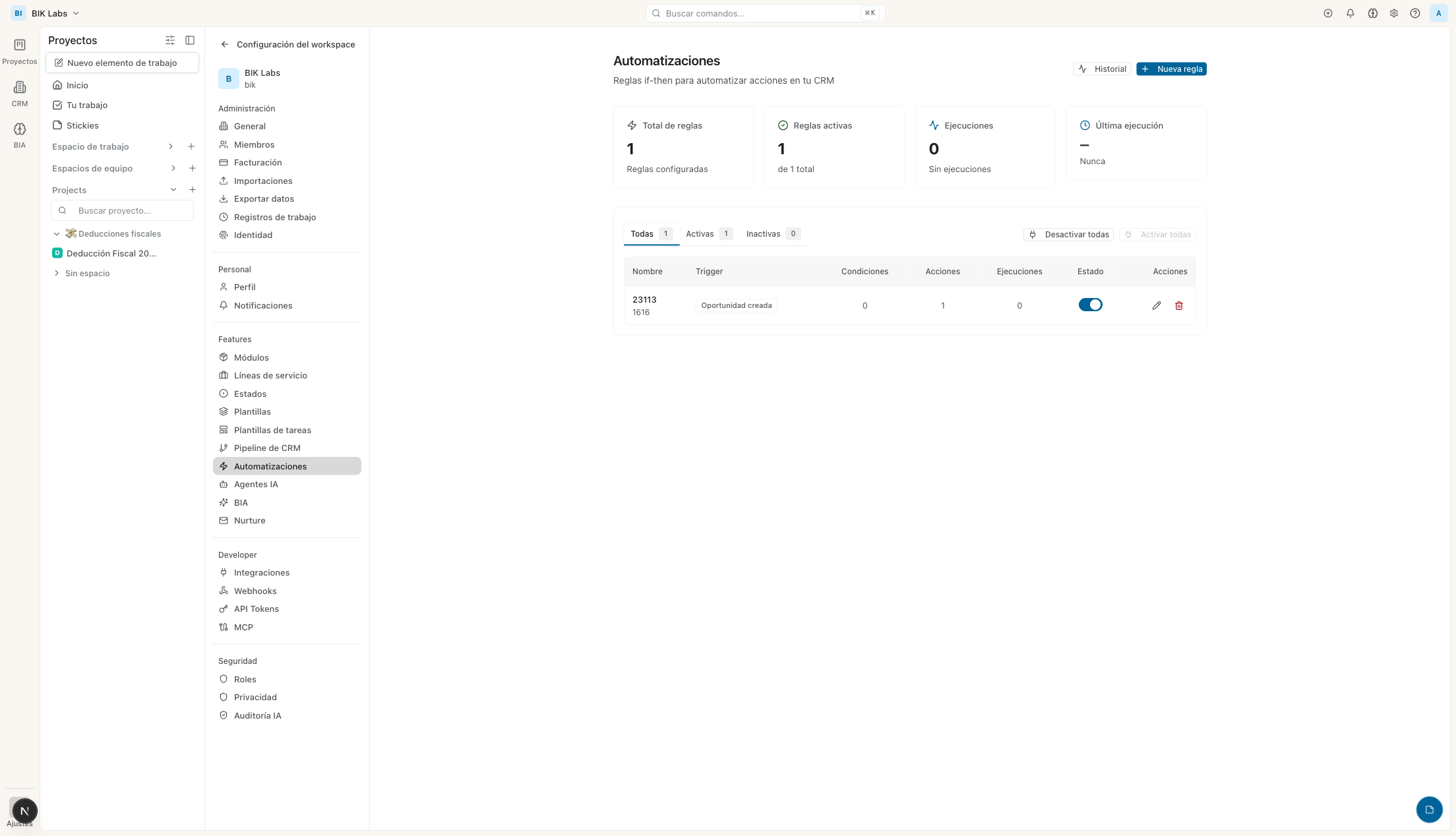1456x836 pixels.
Task: Open the notifications bell icon
Action: (1350, 13)
